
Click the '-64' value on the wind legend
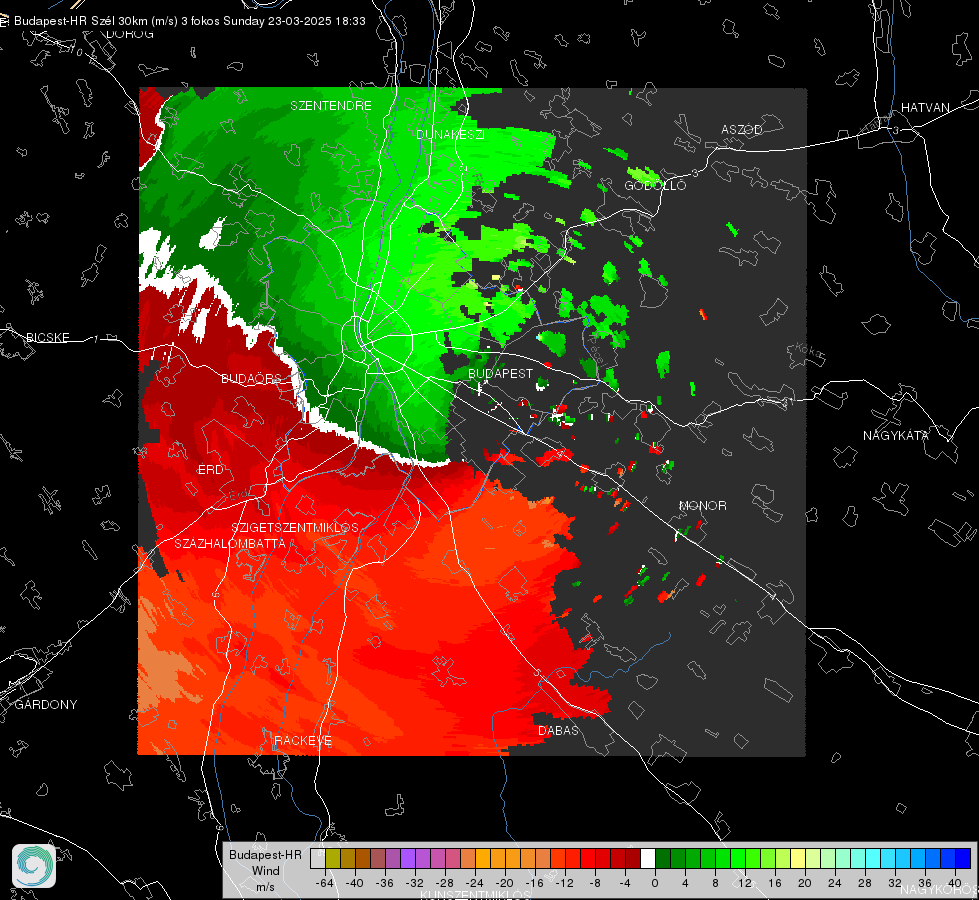[x=325, y=883]
